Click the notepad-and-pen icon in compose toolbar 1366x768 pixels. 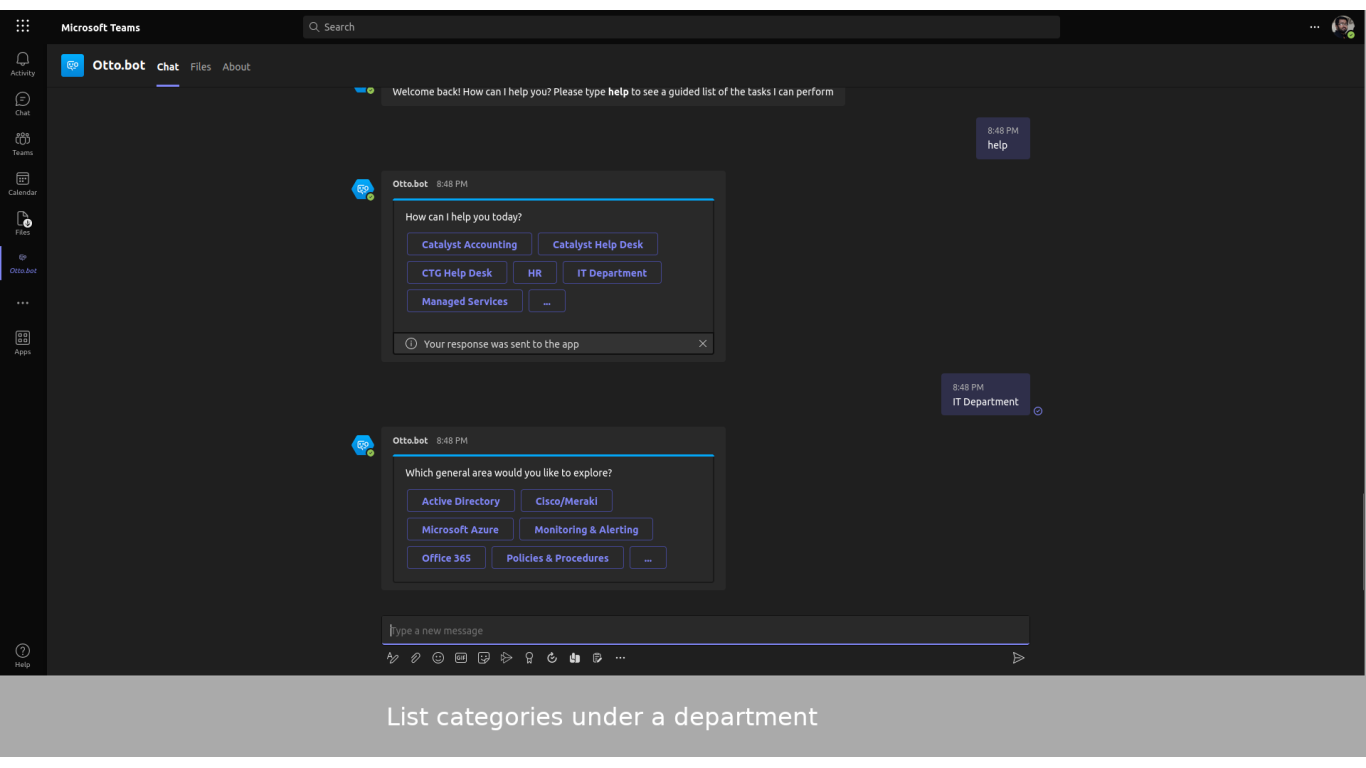(597, 658)
